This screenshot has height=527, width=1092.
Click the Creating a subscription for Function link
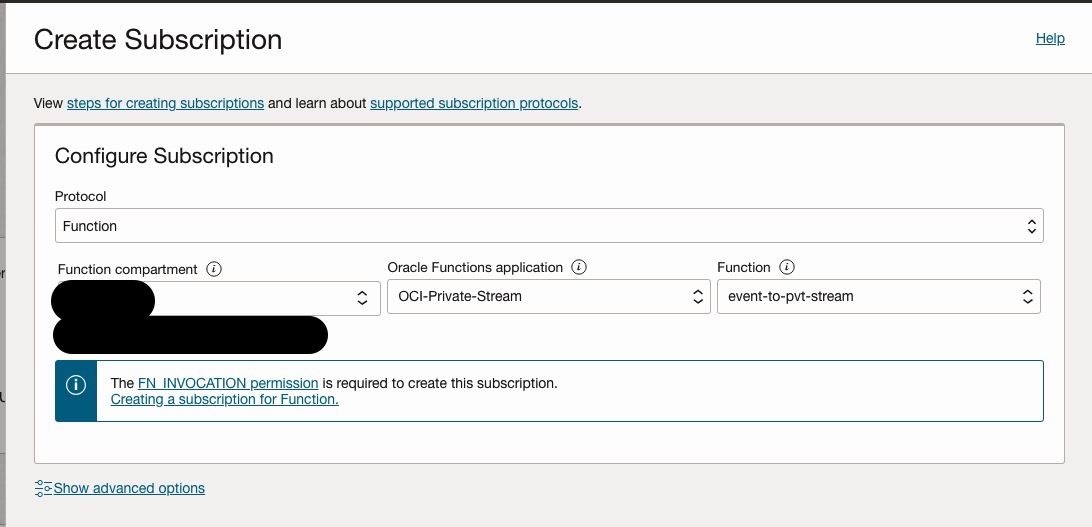pos(224,400)
